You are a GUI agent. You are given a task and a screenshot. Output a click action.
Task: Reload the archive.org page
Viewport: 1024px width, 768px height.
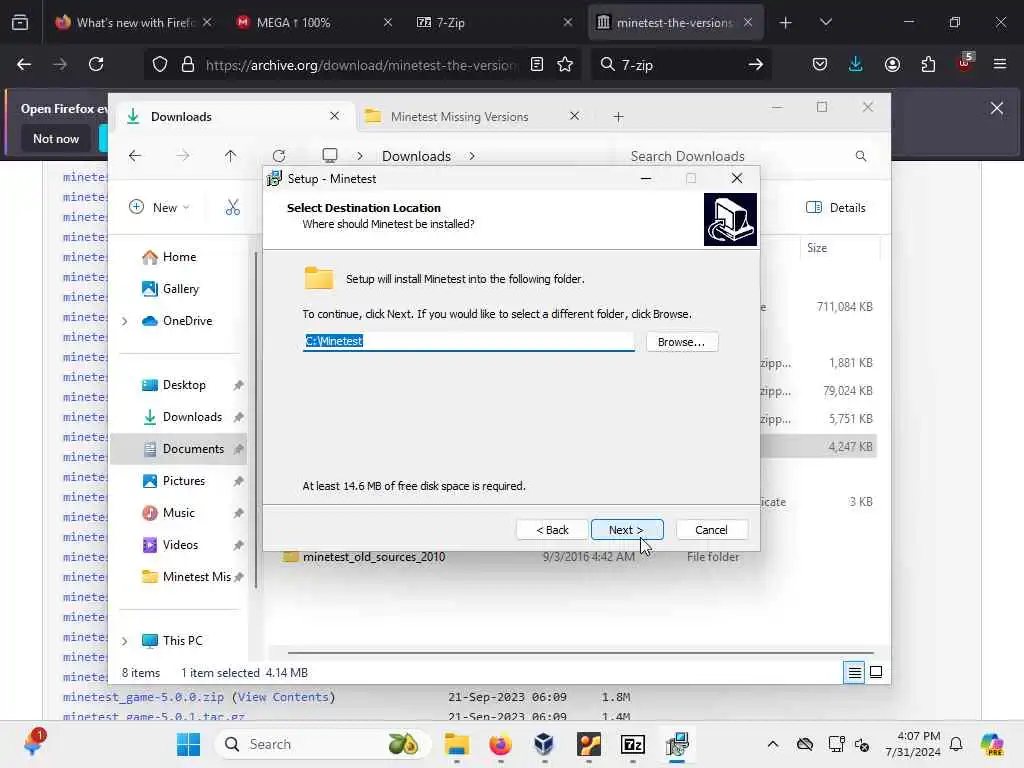(x=96, y=64)
